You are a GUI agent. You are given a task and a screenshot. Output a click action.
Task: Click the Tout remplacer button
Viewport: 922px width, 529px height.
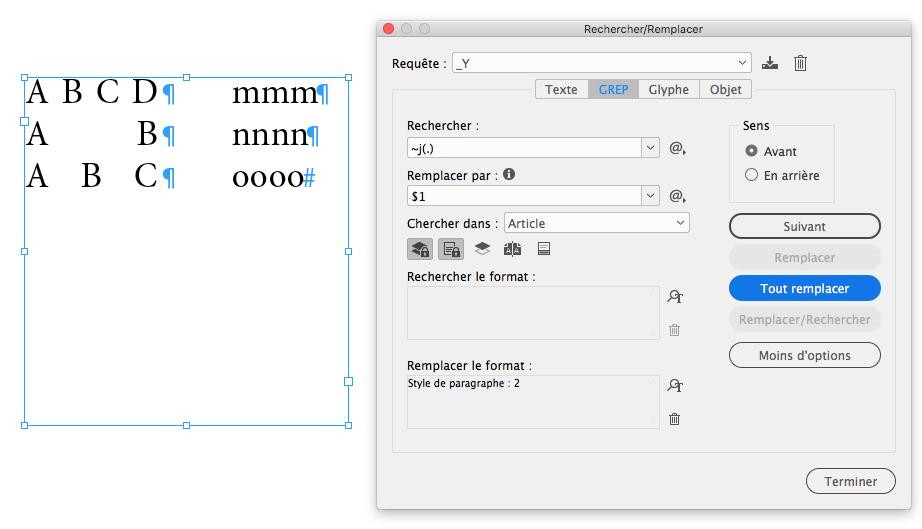(x=805, y=288)
